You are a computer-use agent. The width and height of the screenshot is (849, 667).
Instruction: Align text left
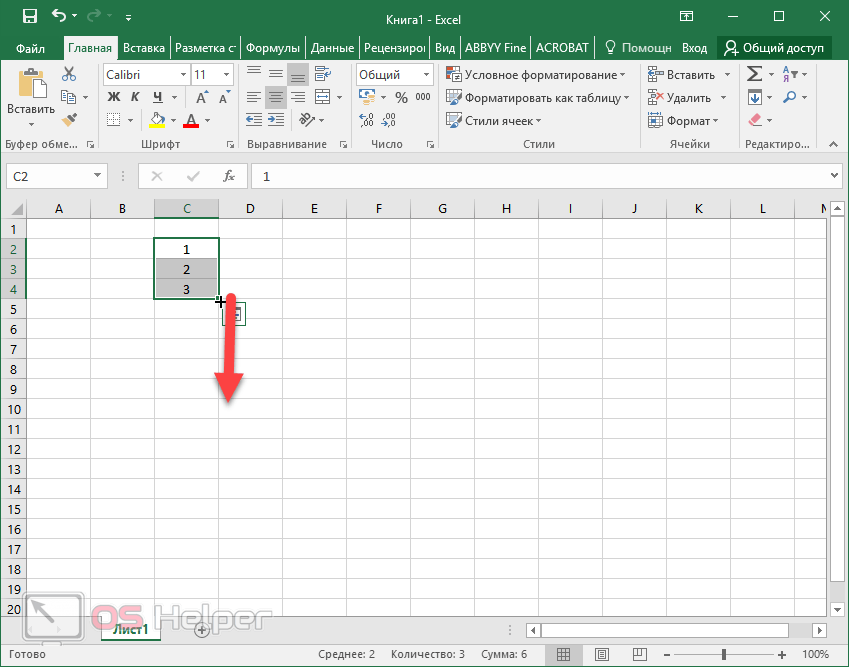pos(254,97)
